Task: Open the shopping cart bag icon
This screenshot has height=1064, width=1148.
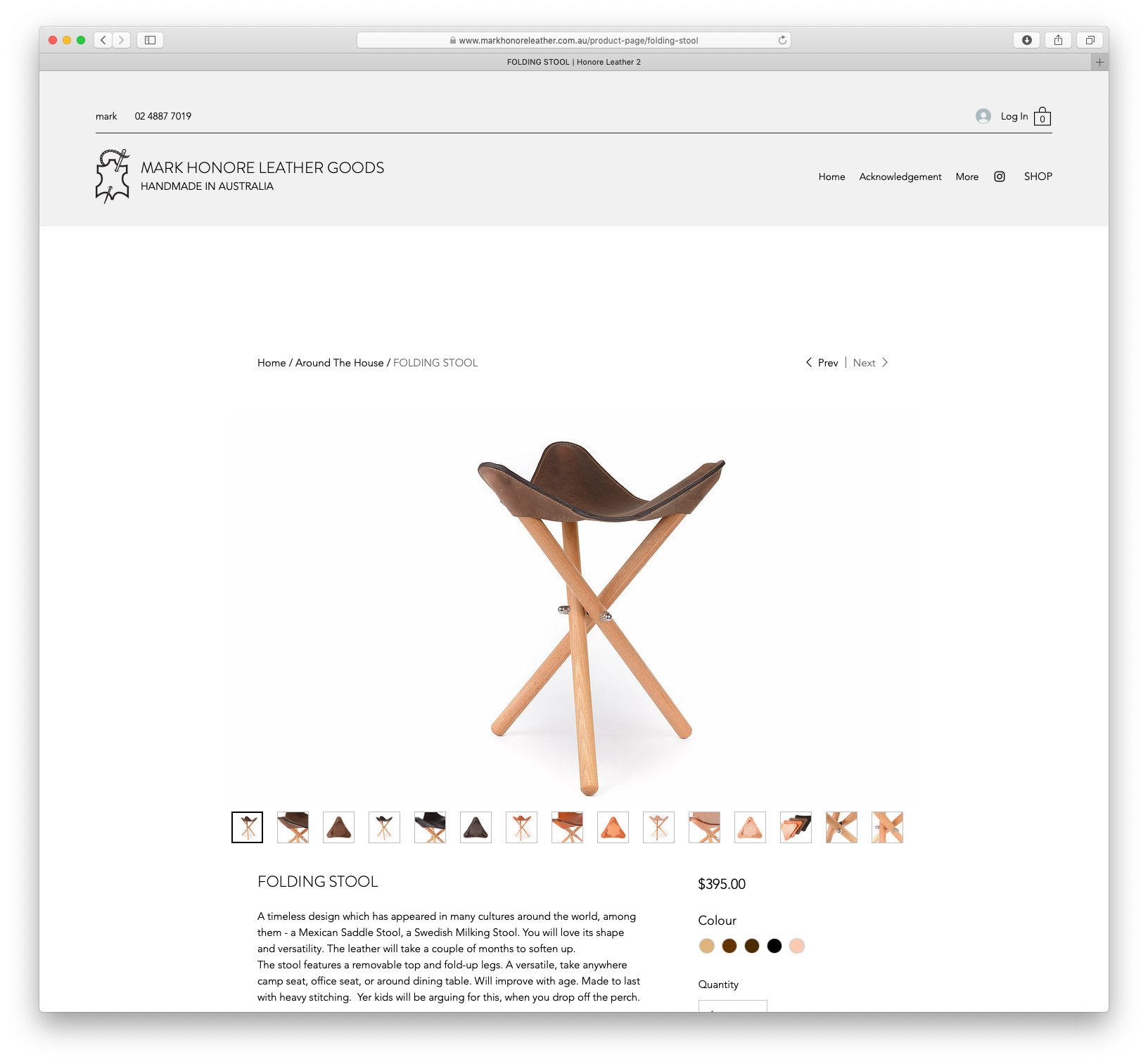Action: tap(1042, 116)
